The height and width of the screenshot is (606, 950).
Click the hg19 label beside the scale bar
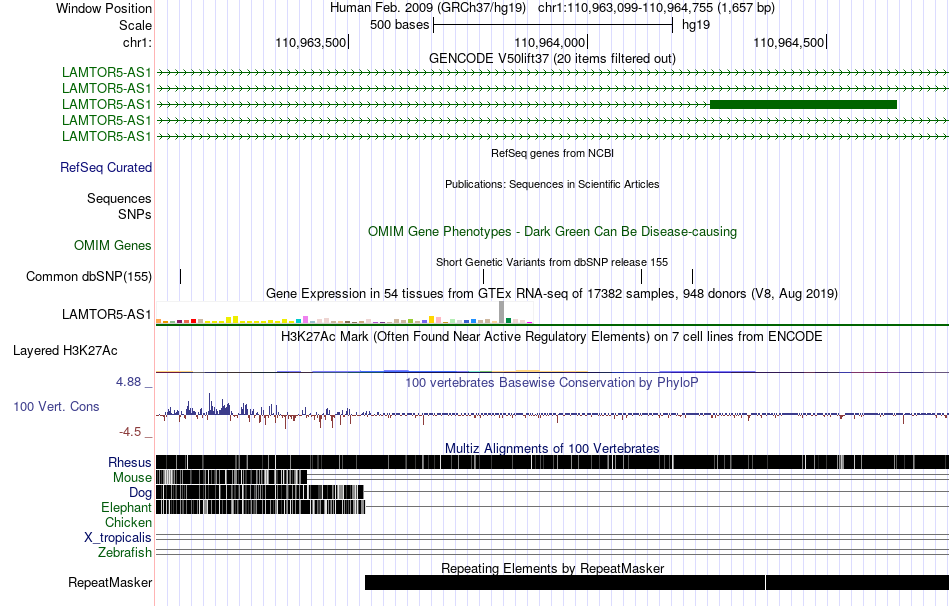(x=696, y=25)
